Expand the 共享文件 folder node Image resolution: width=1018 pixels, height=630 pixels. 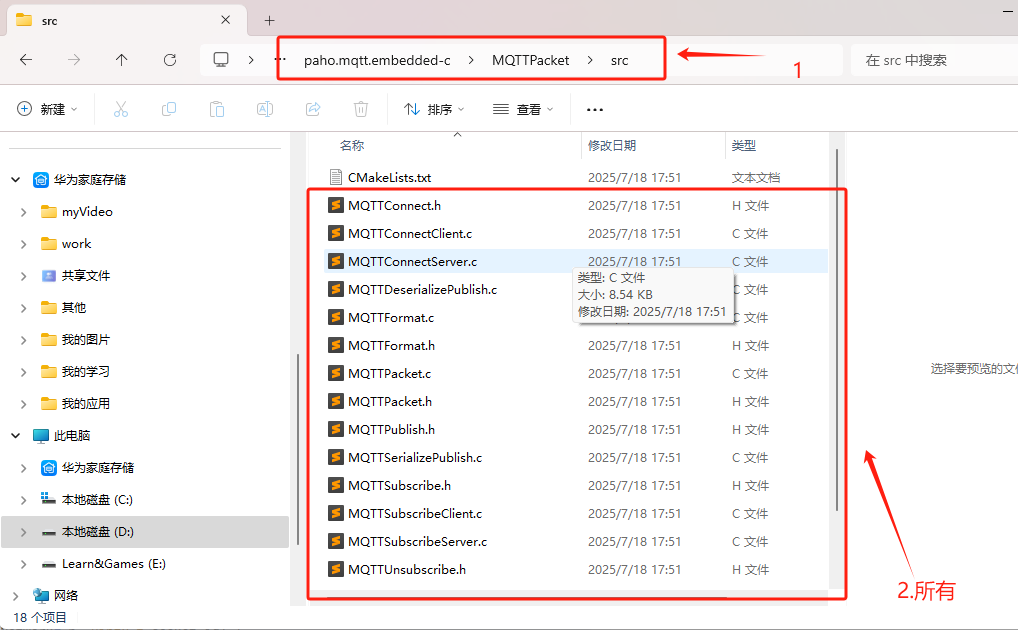tap(23, 275)
